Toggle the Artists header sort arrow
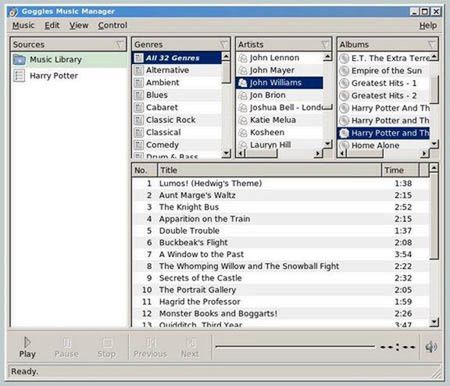The height and width of the screenshot is (386, 450). click(325, 44)
